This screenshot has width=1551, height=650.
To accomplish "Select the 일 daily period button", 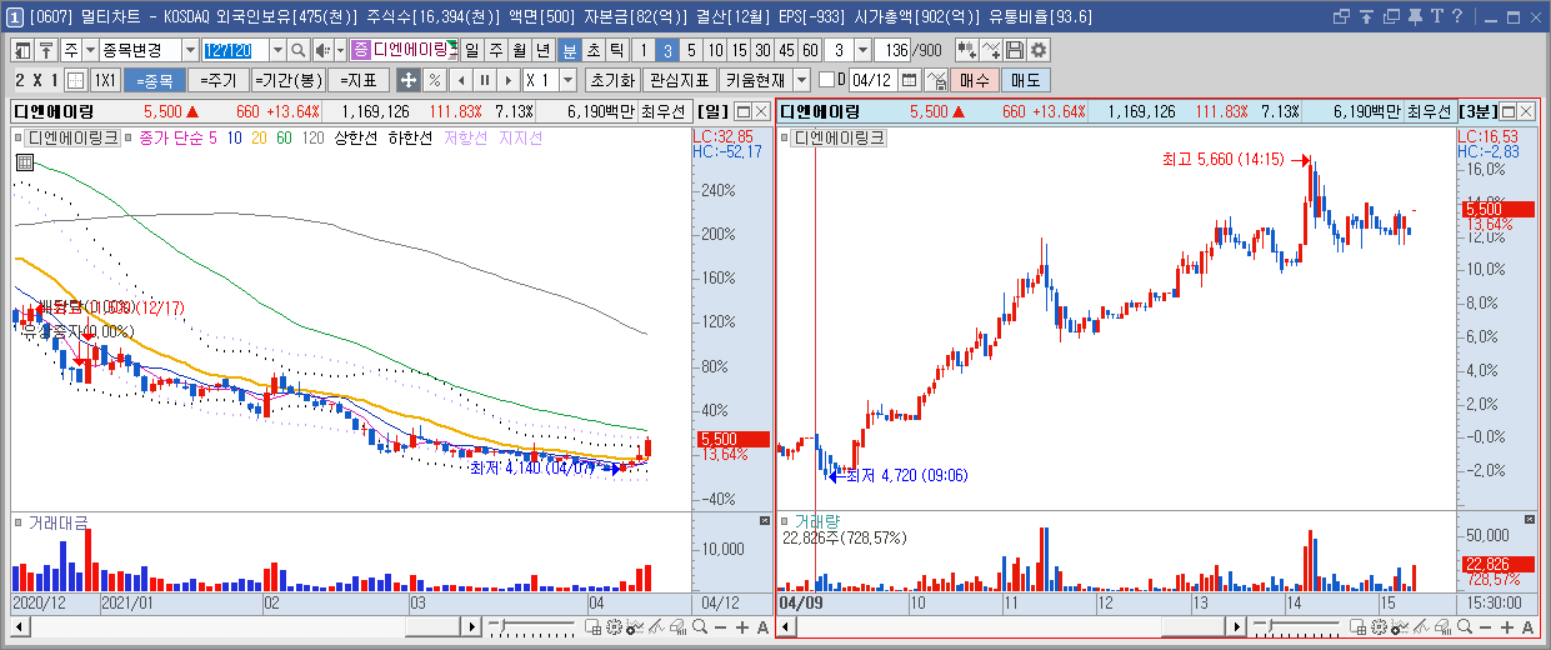I will pyautogui.click(x=472, y=50).
